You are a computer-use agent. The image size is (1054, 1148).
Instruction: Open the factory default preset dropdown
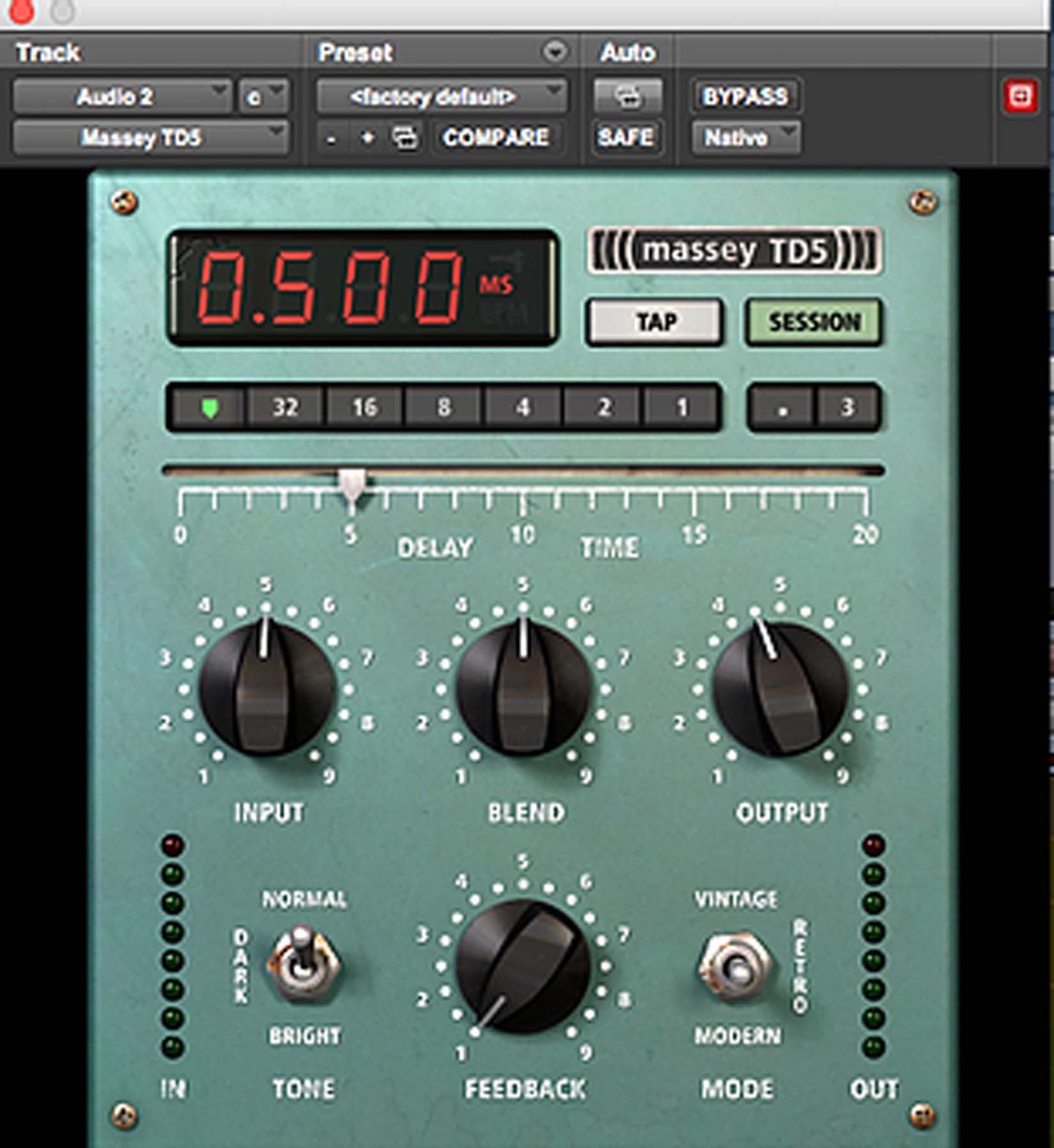[441, 97]
